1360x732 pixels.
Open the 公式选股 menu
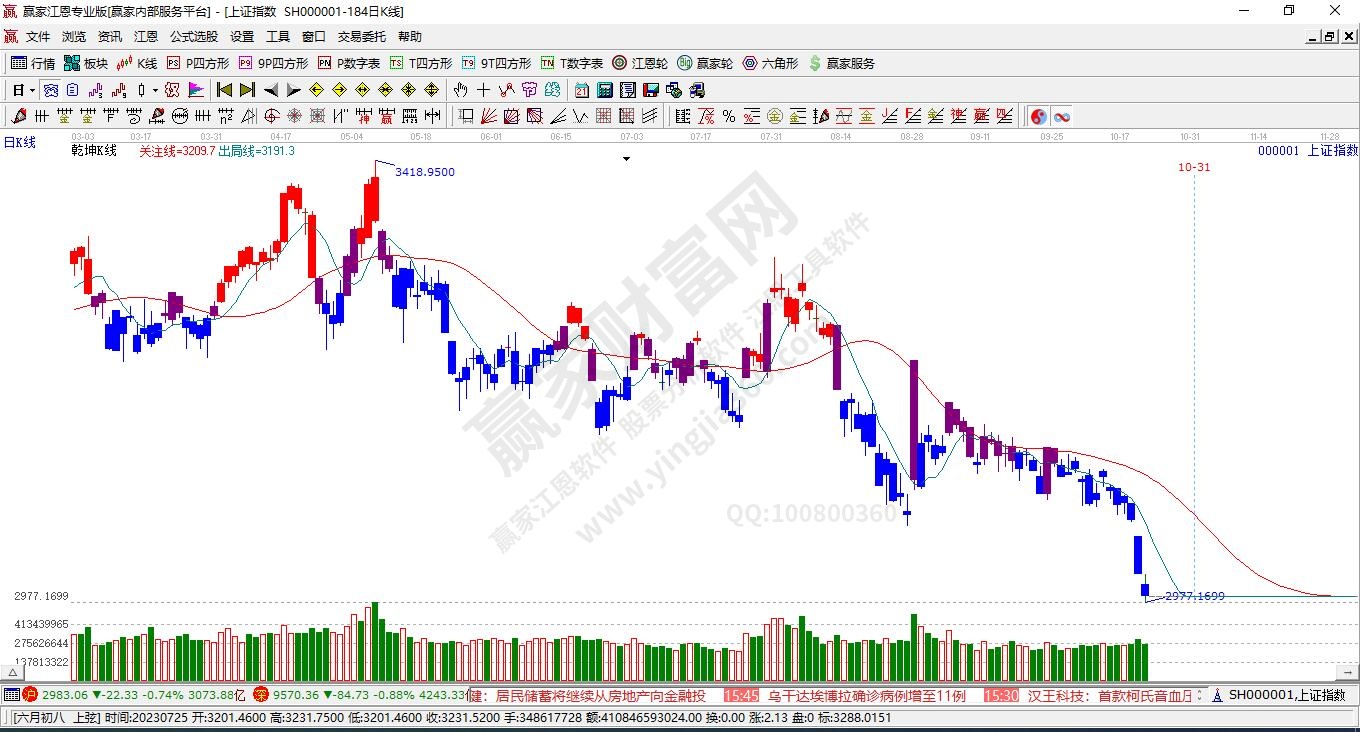[193, 37]
